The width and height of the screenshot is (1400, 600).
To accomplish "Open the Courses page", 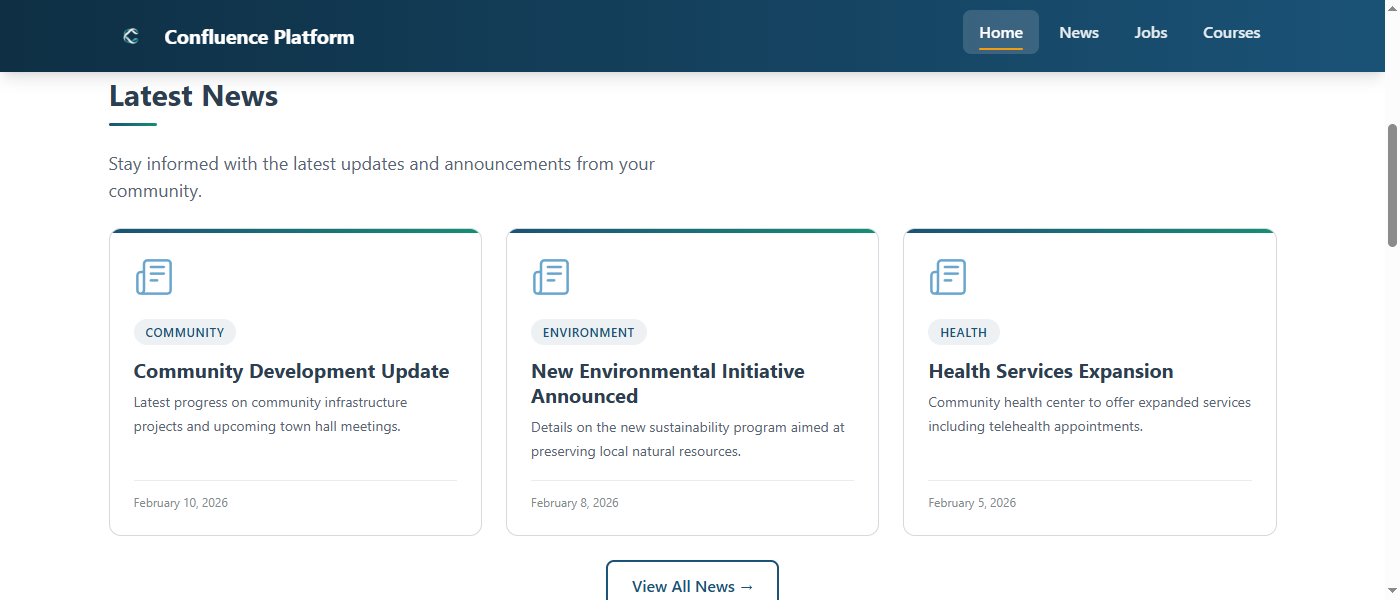I will pyautogui.click(x=1231, y=32).
